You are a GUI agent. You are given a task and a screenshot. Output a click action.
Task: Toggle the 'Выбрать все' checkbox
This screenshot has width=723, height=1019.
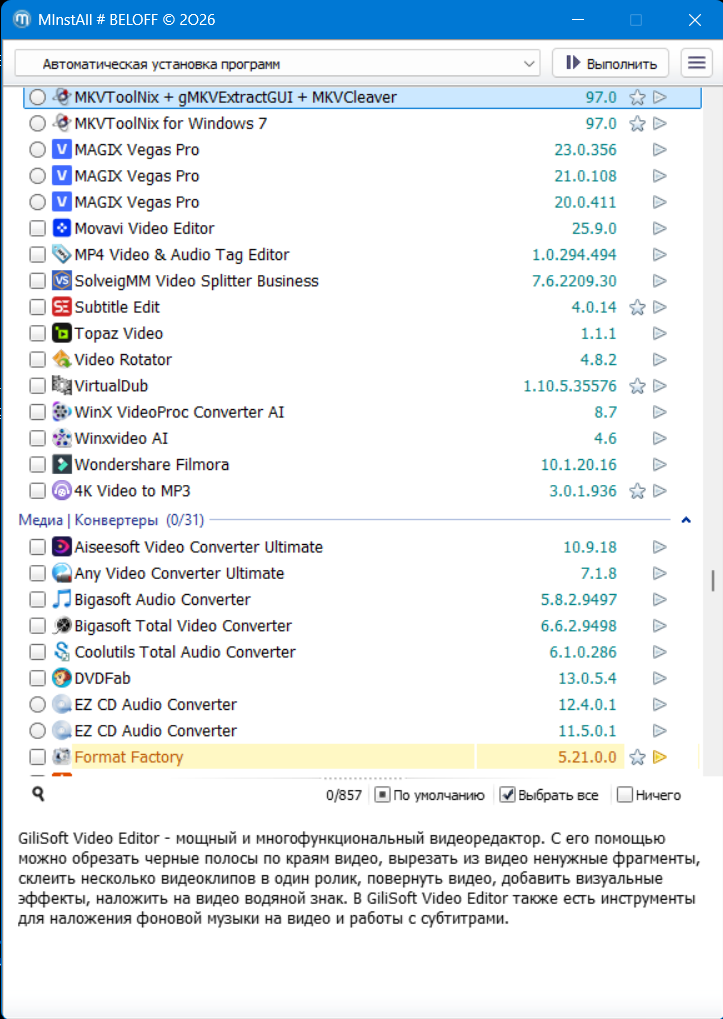507,795
